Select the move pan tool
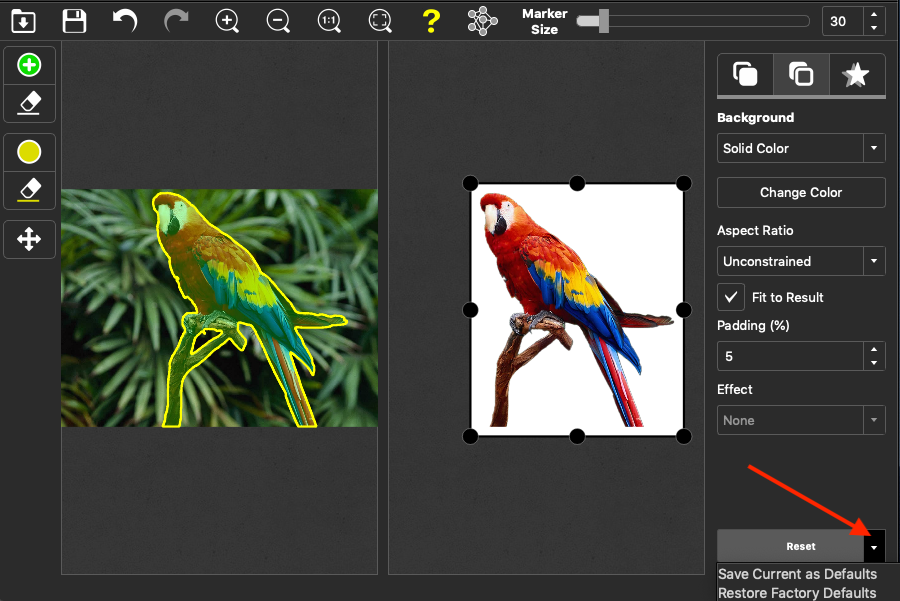This screenshot has height=601, width=900. (x=30, y=239)
